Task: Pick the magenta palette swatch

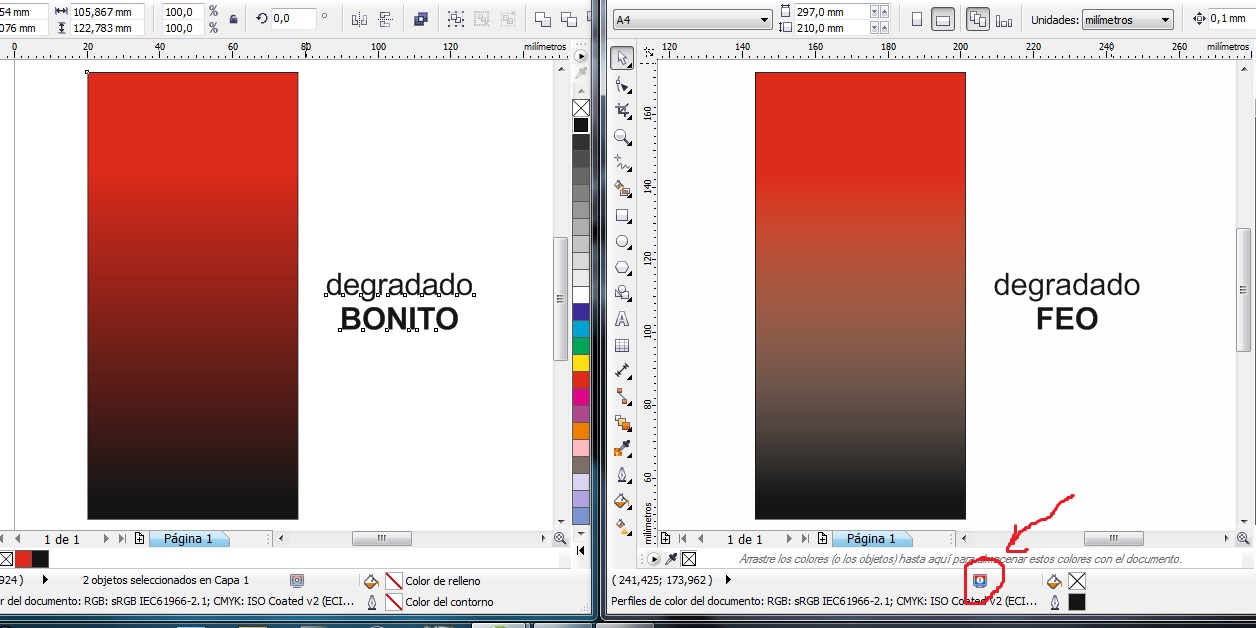Action: pos(581,397)
